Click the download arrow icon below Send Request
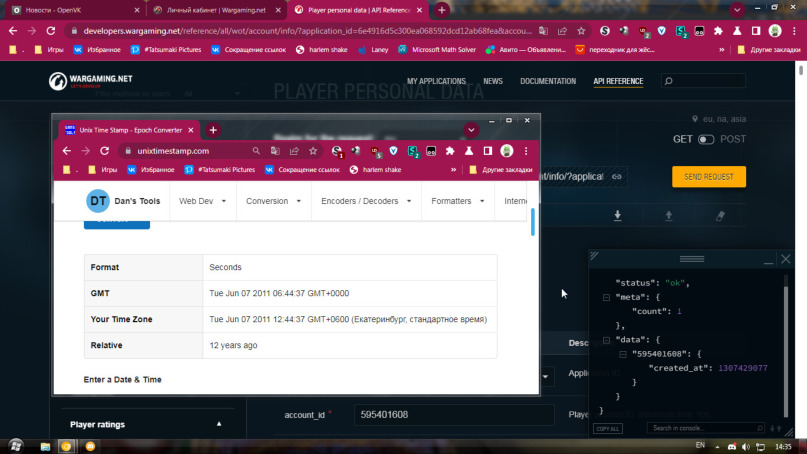Screen dimensions: 807x454 (618, 216)
